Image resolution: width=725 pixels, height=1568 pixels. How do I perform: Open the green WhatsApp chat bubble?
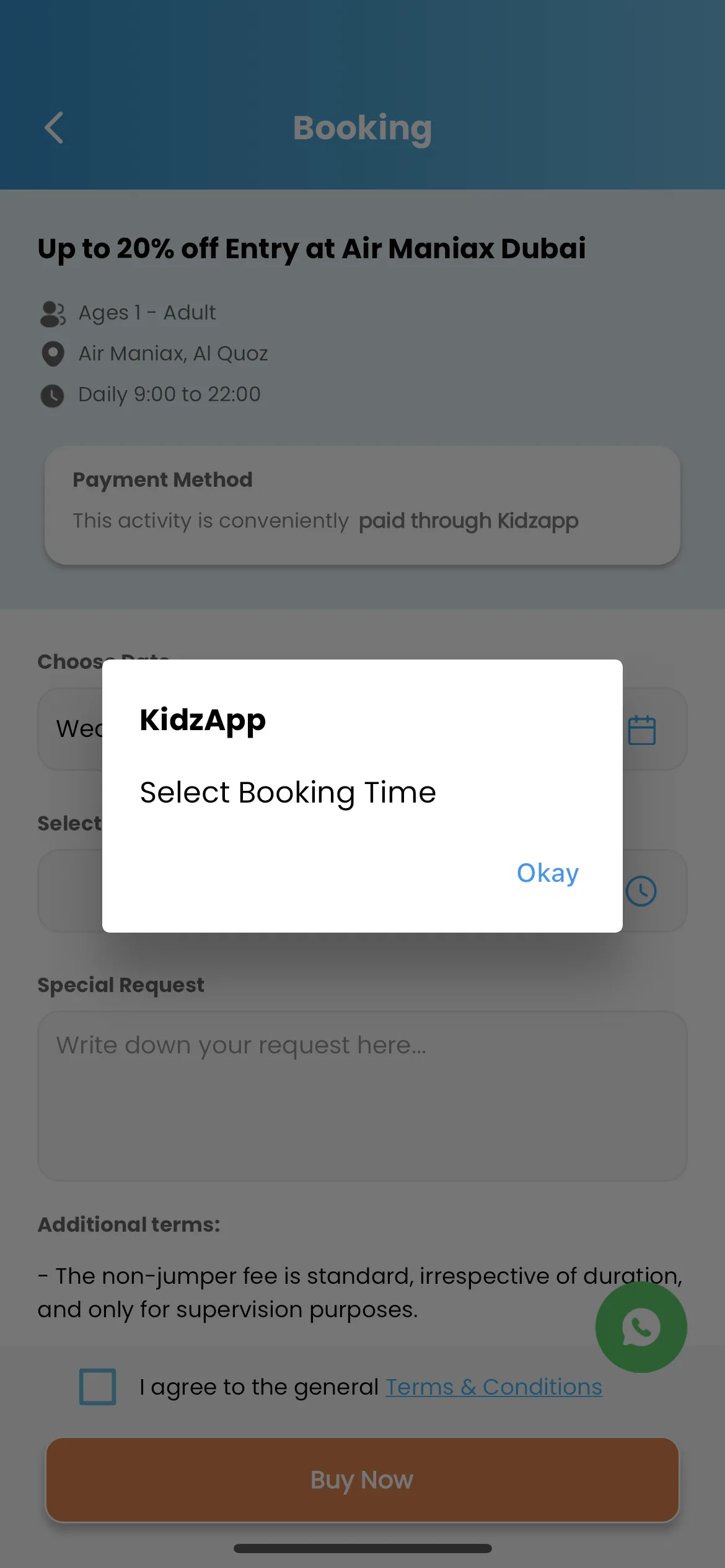tap(641, 1327)
